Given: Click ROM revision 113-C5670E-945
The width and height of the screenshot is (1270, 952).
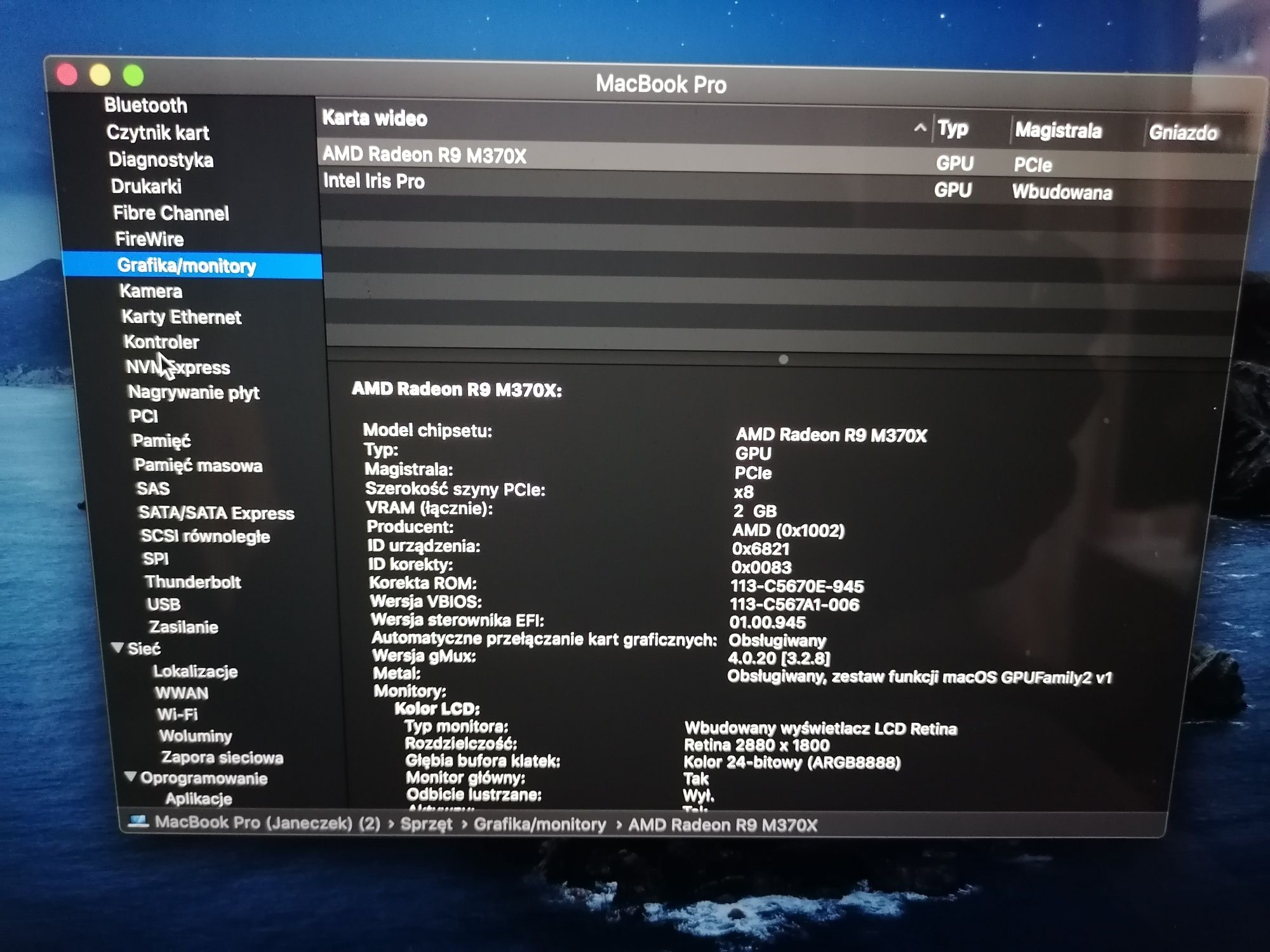Looking at the screenshot, I should click(798, 586).
